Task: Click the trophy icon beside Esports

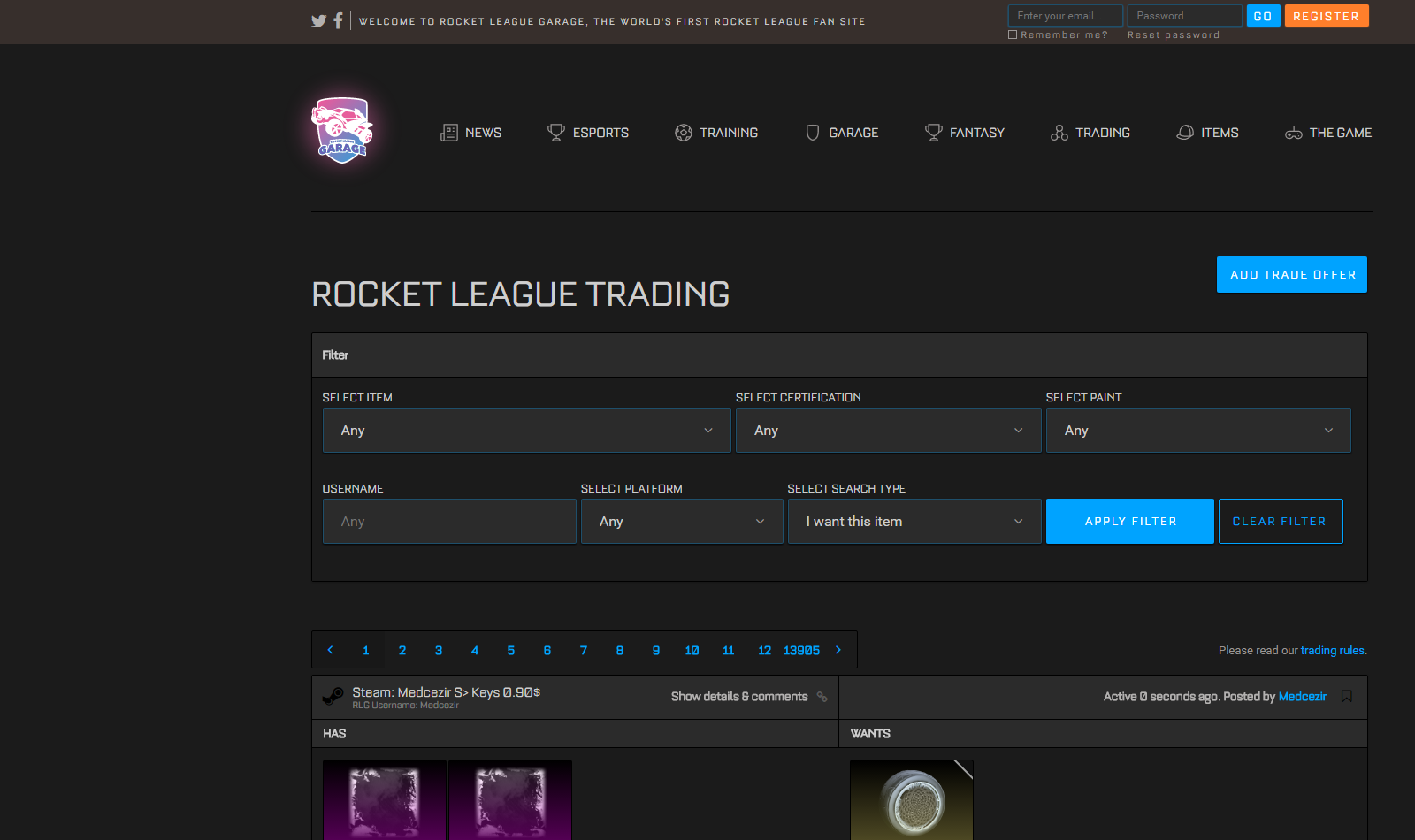Action: (556, 133)
